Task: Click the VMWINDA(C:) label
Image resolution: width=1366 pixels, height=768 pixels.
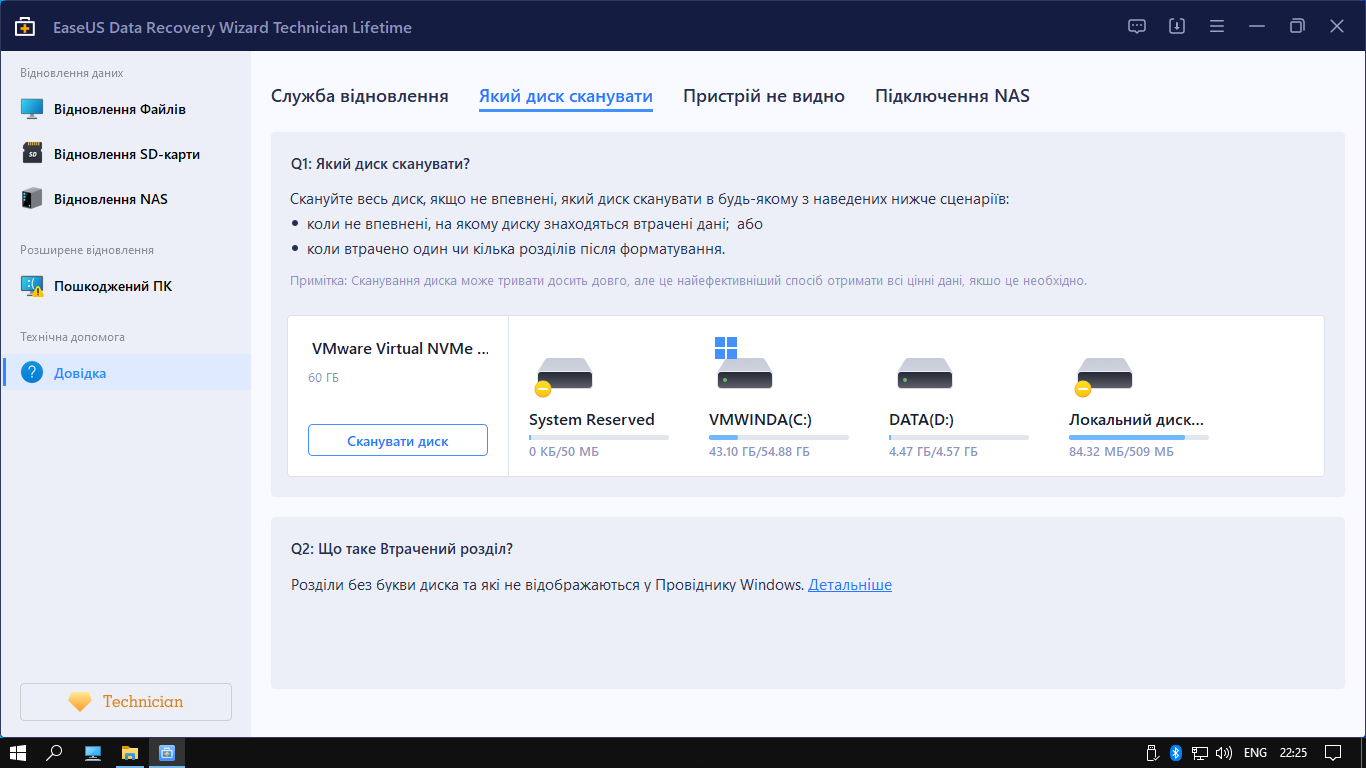Action: coord(760,420)
